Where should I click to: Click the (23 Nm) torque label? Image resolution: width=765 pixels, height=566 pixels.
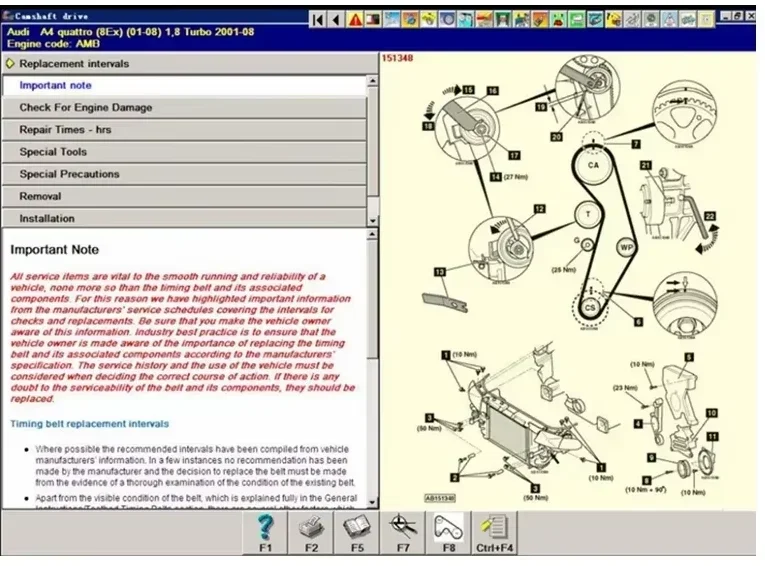625,388
